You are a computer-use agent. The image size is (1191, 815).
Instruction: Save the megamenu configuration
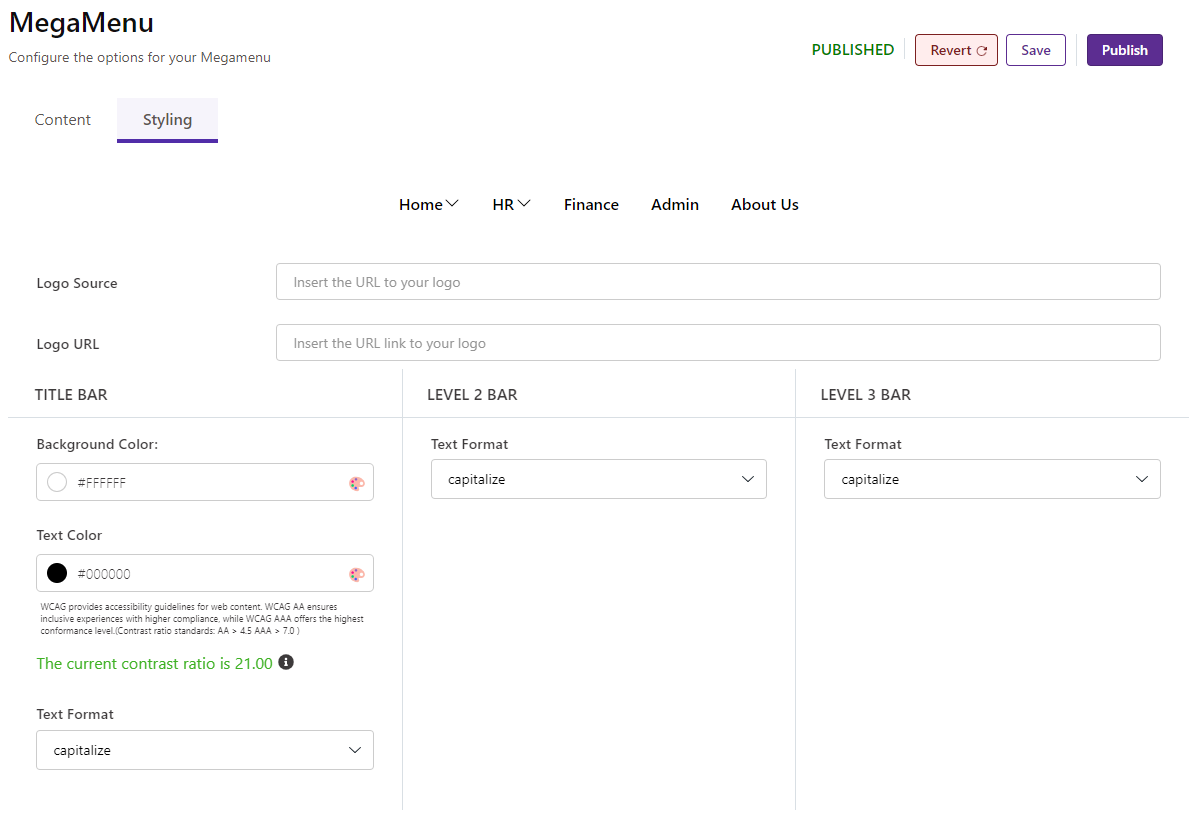point(1035,49)
